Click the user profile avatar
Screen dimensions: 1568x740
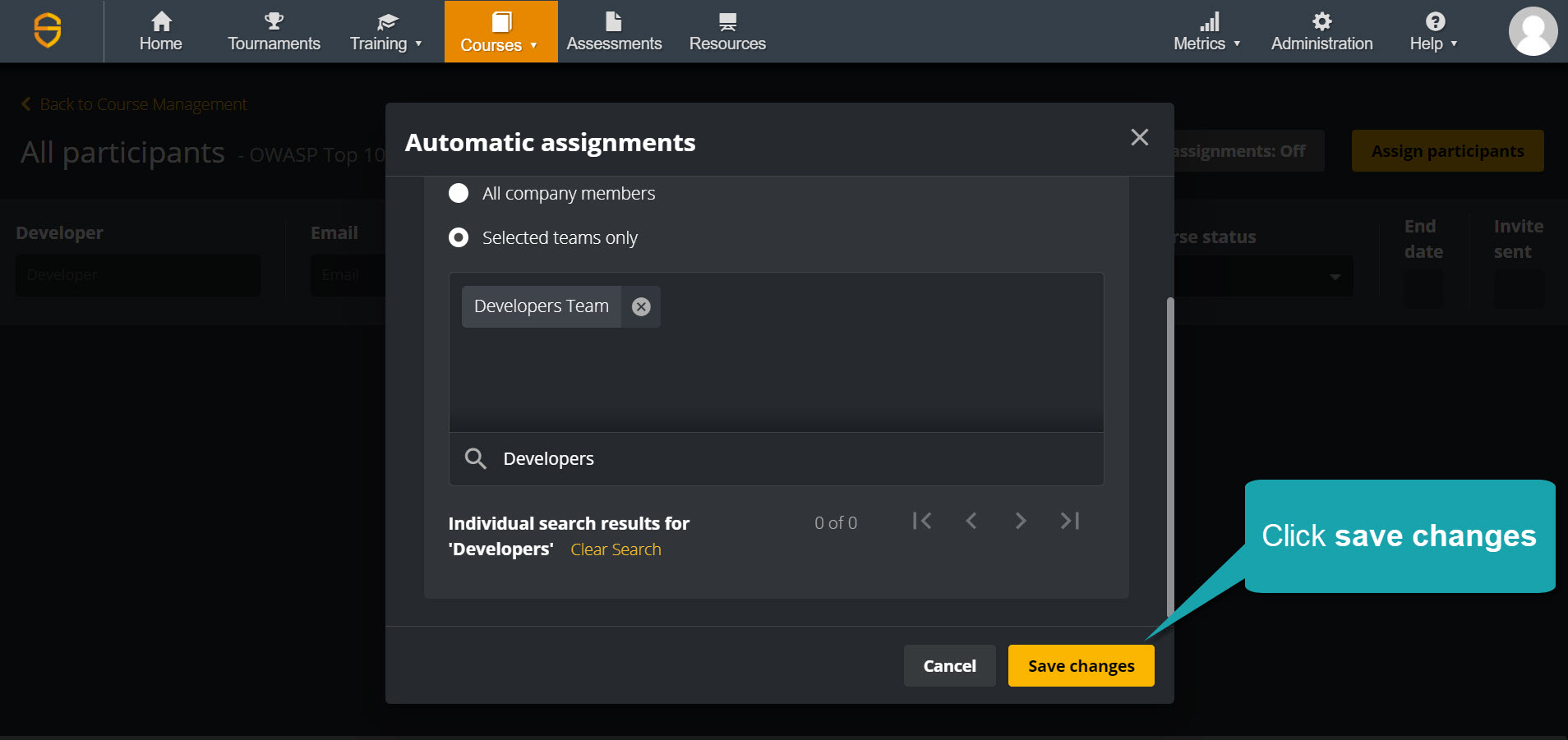point(1533,31)
